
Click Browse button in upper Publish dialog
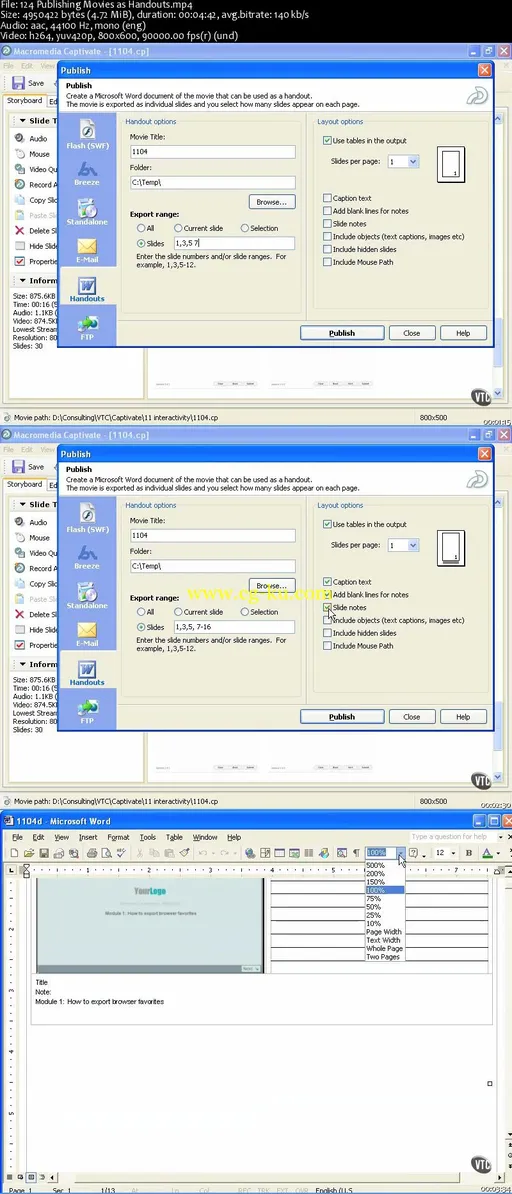click(x=272, y=202)
